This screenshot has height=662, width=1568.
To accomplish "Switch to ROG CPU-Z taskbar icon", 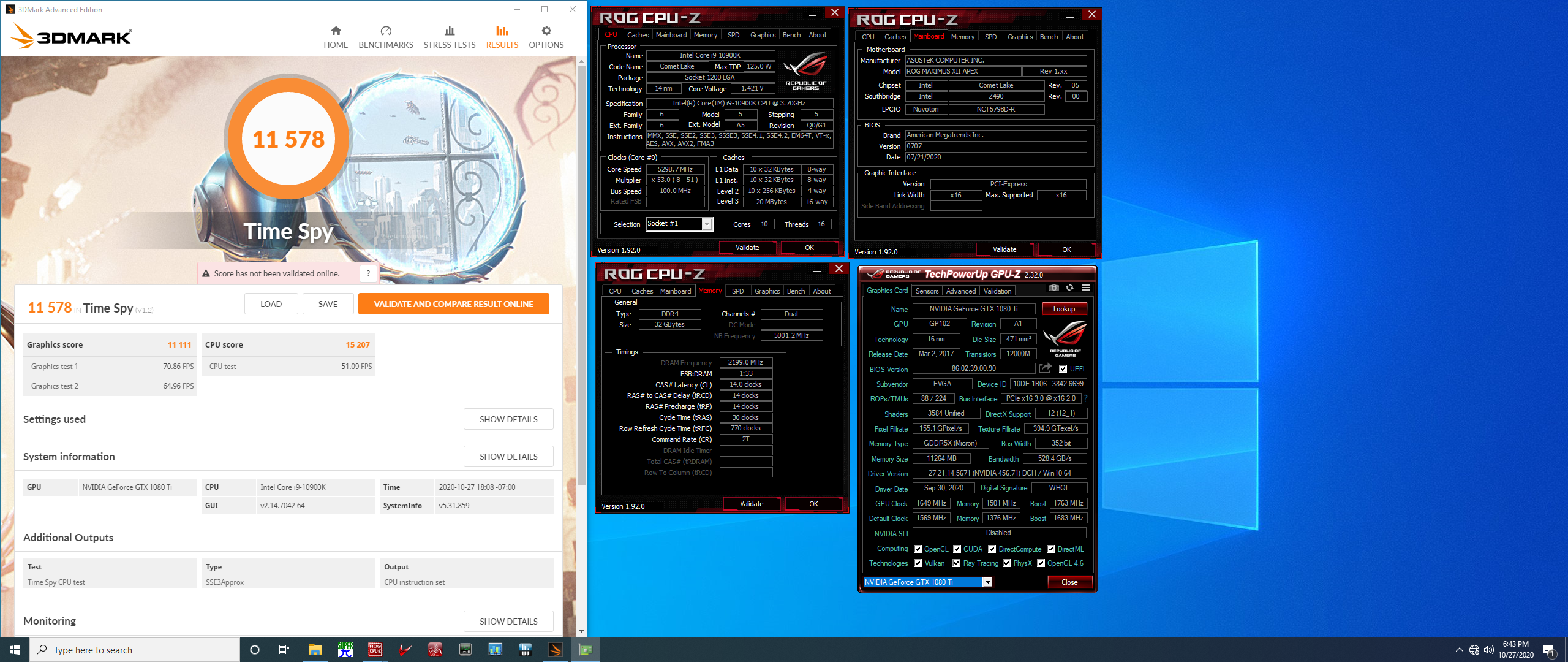I will tap(375, 650).
